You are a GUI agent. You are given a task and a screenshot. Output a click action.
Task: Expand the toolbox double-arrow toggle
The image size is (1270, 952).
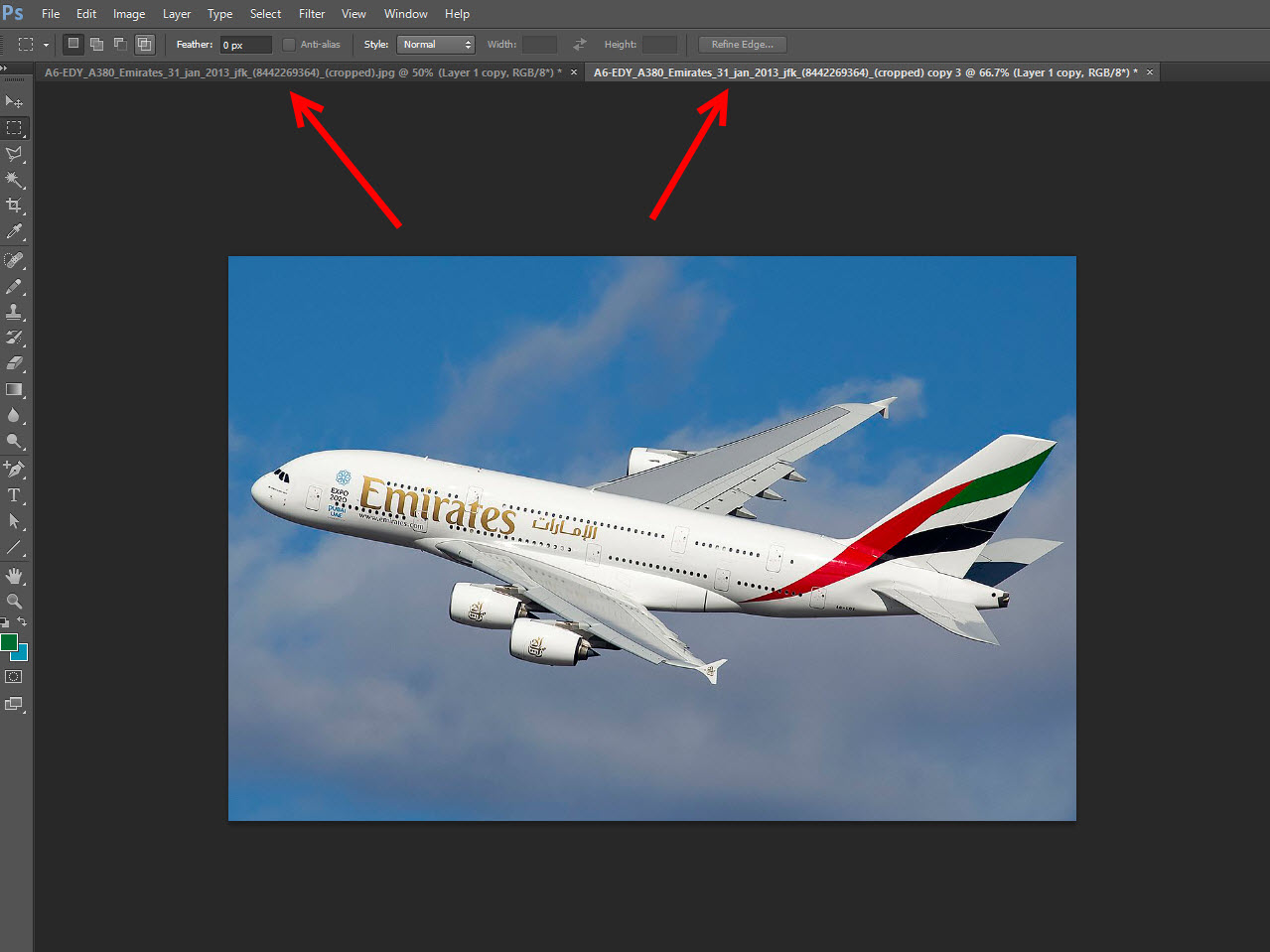point(4,68)
